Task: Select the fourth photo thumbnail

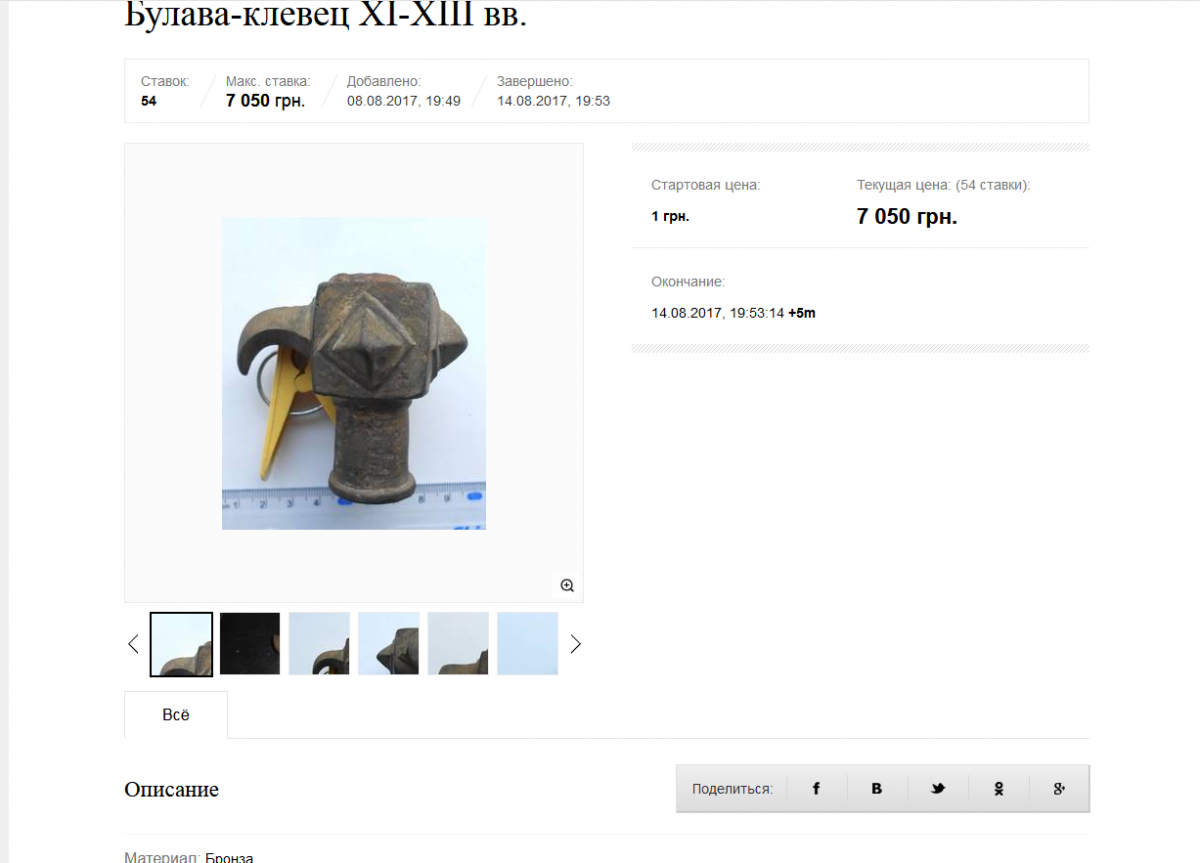Action: (389, 644)
